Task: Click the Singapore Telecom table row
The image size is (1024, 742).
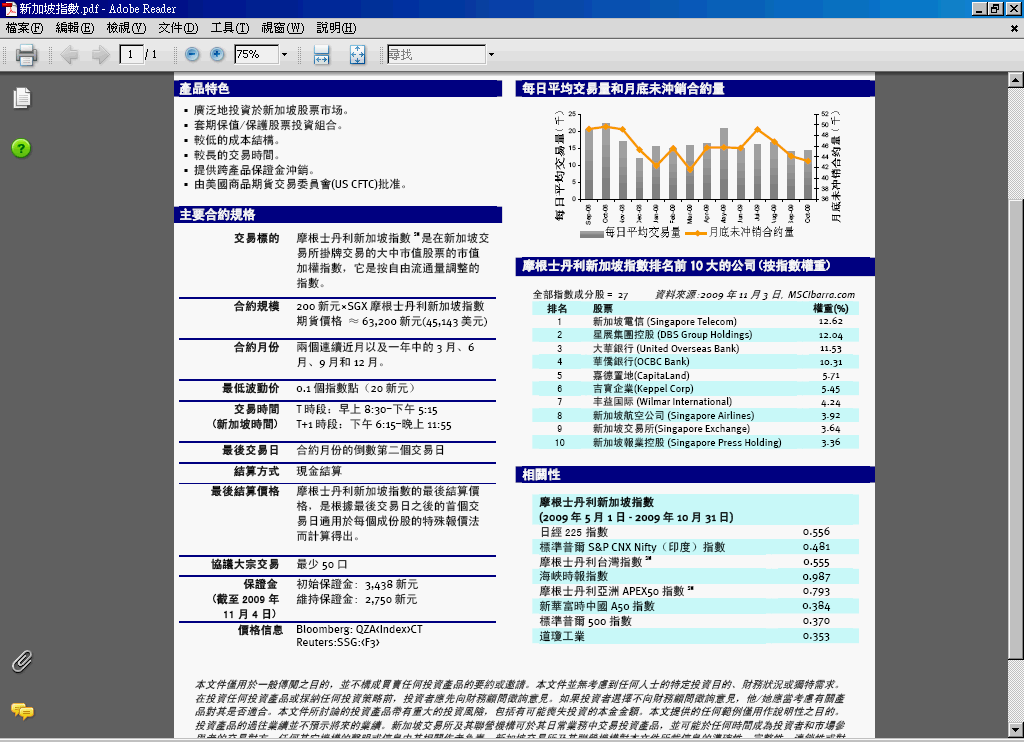Action: [x=696, y=321]
